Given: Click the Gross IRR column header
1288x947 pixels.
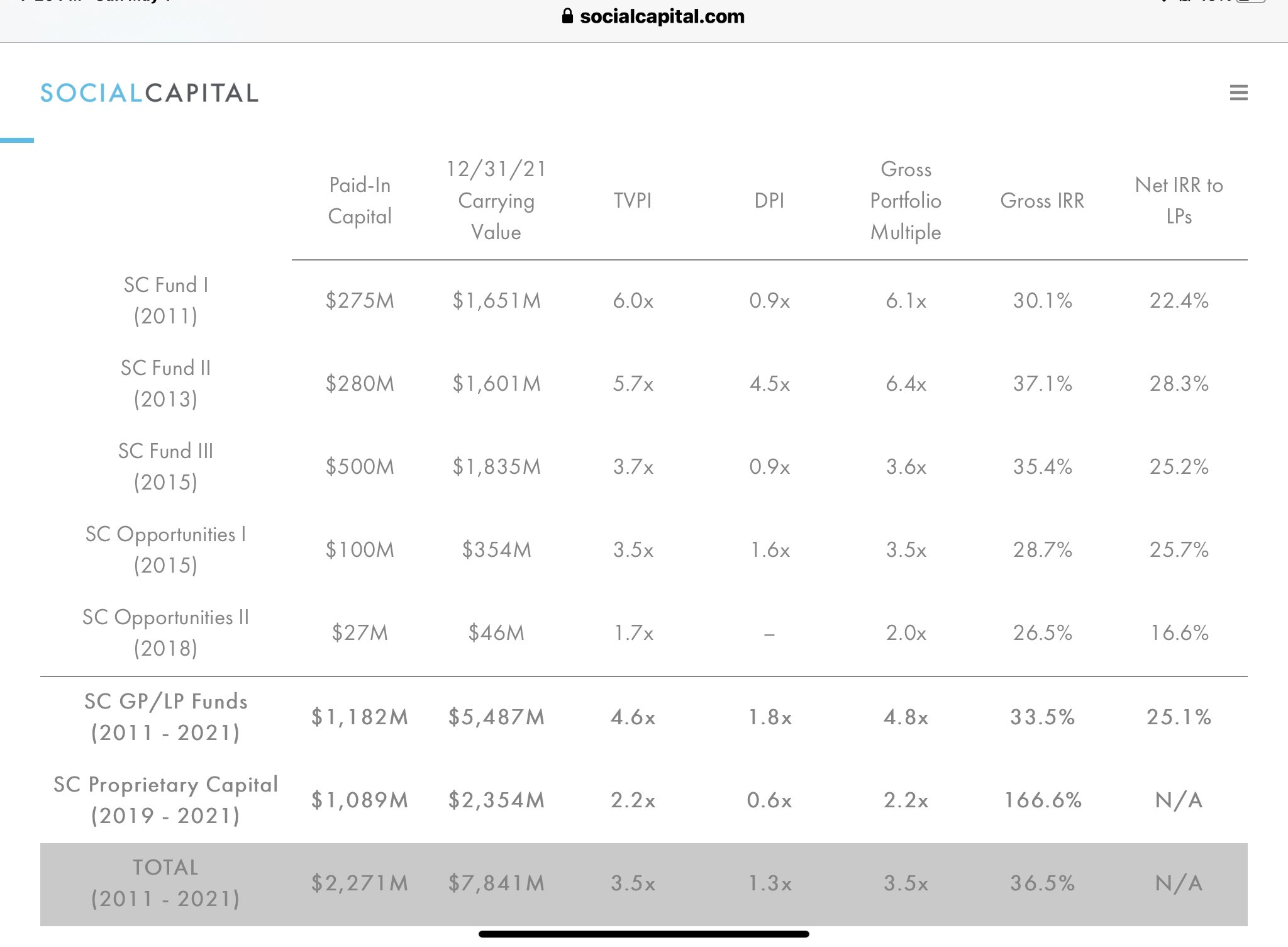Looking at the screenshot, I should [1042, 201].
